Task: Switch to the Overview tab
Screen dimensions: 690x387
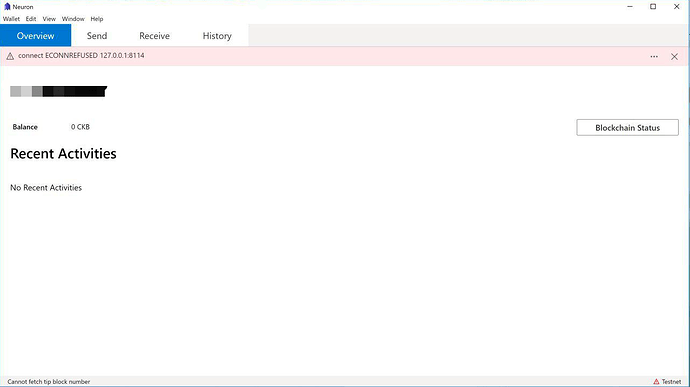Action: coord(35,36)
